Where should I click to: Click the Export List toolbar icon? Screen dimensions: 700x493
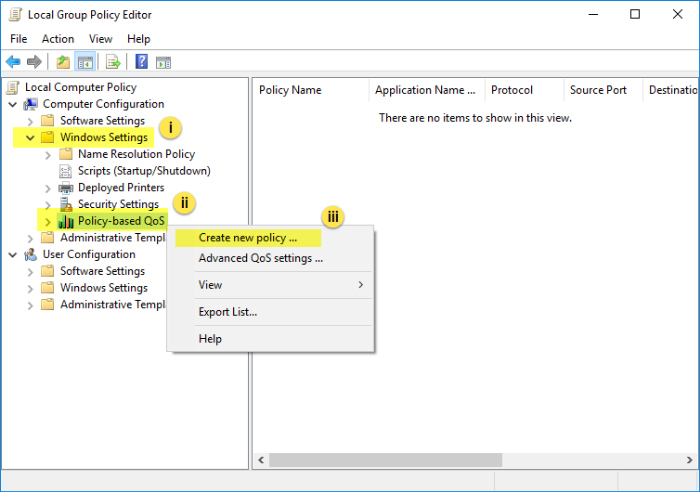pyautogui.click(x=113, y=62)
